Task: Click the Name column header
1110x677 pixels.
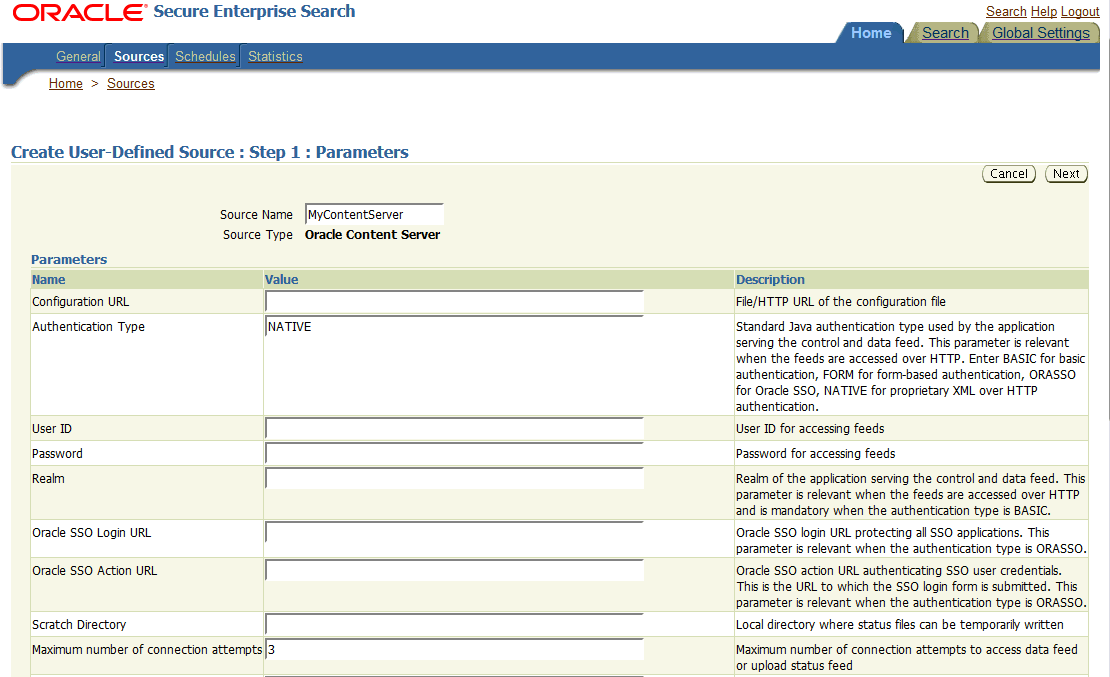Action: click(x=48, y=279)
